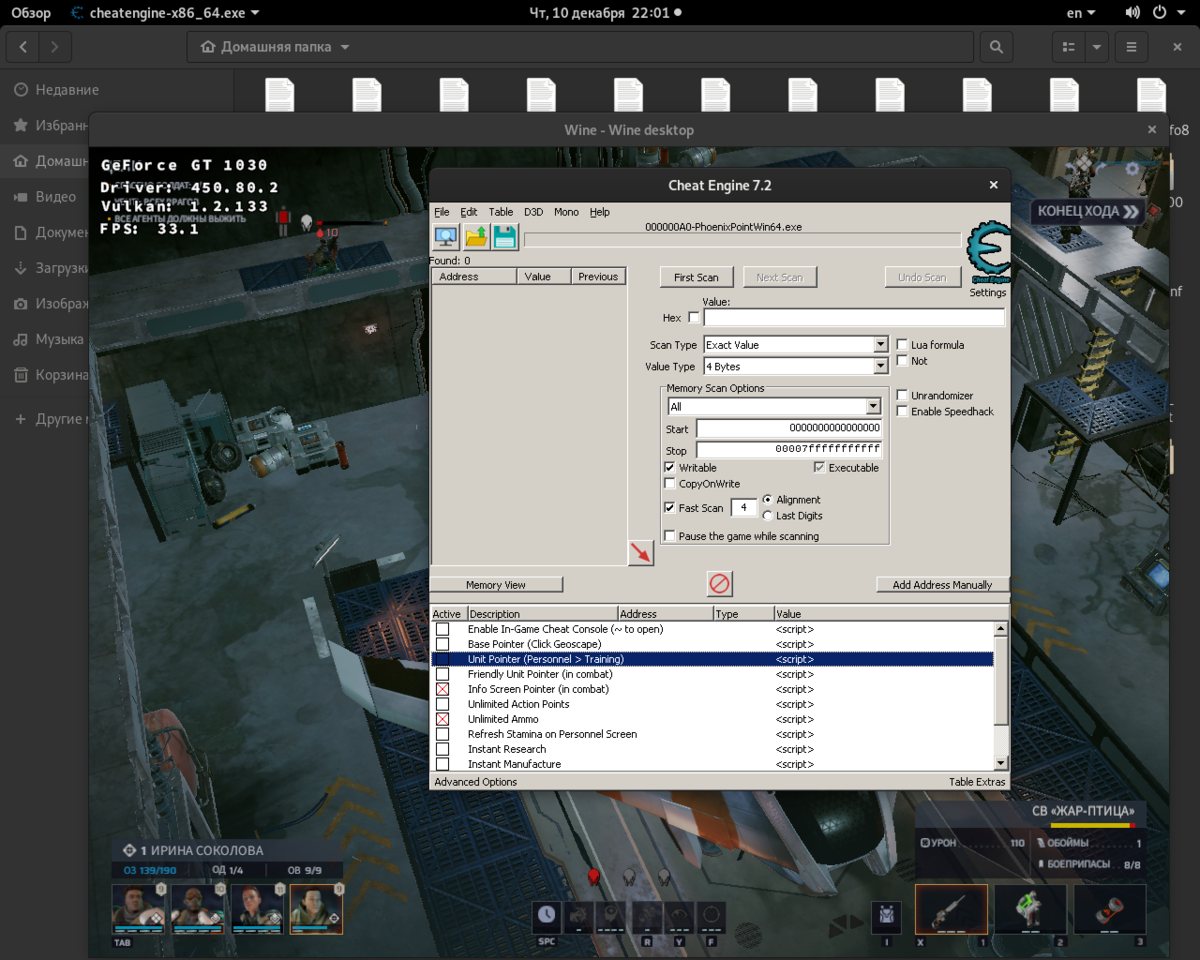Open the en keyboard layout menu
Viewport: 1200px width, 960px height.
(x=1081, y=13)
